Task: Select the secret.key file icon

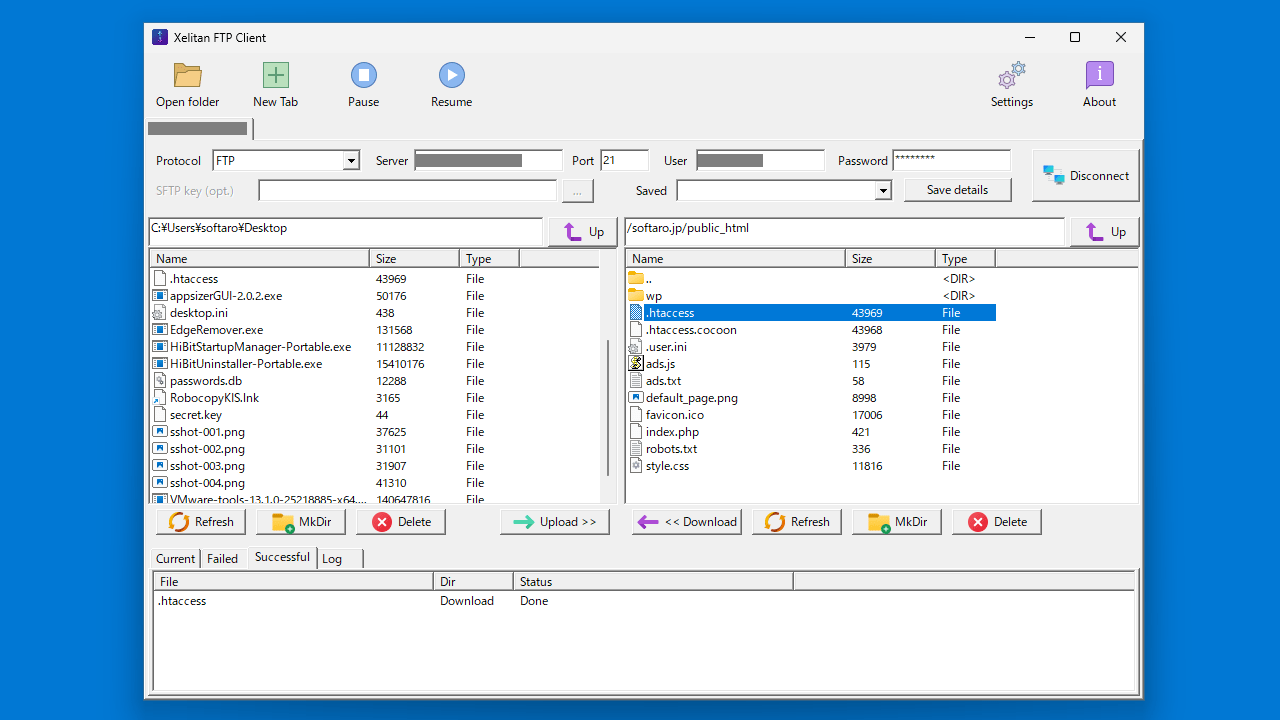Action: click(x=160, y=415)
